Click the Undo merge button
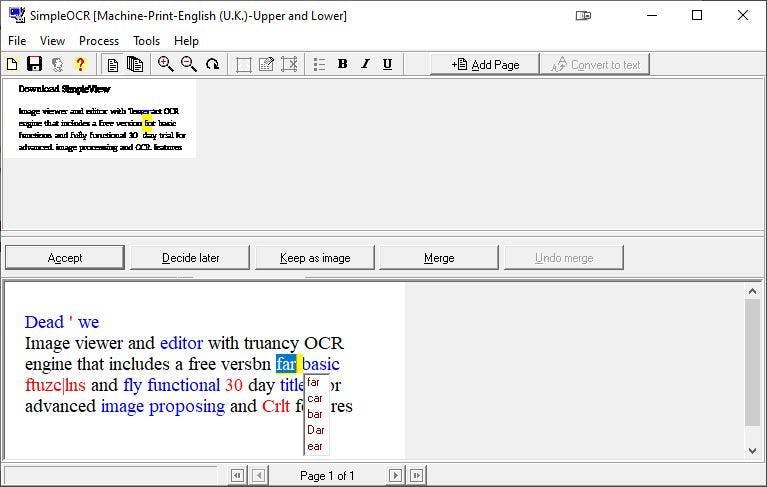767x487 pixels. [564, 257]
